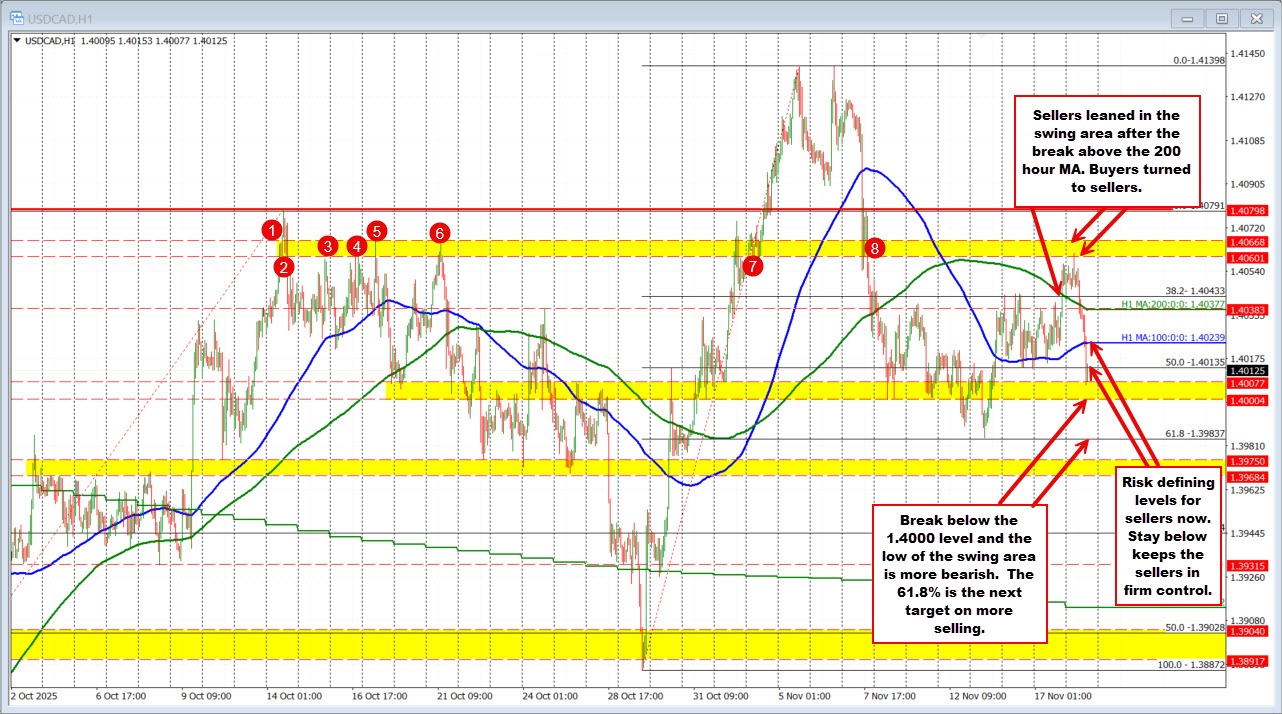The width and height of the screenshot is (1282, 714).
Task: Click marker 5 at the mid-October highs
Action: point(377,231)
